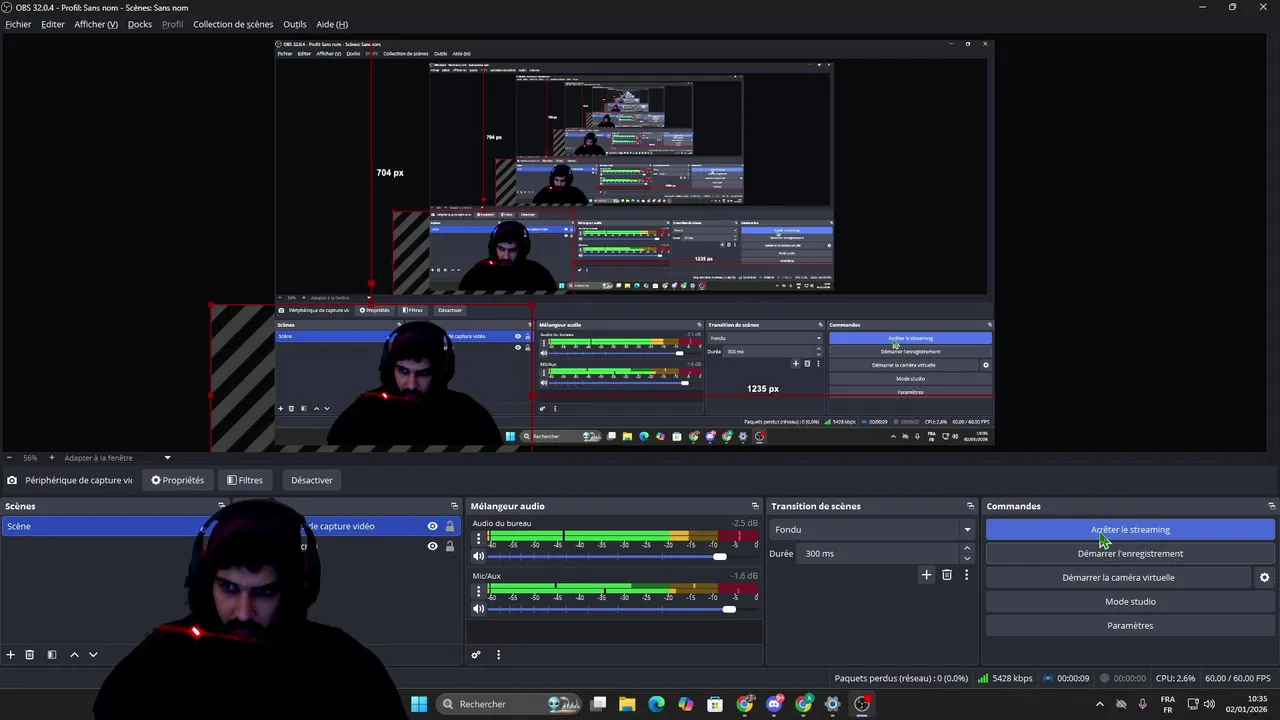The height and width of the screenshot is (720, 1280).
Task: Open Mic/Aux options dots
Action: (478, 591)
